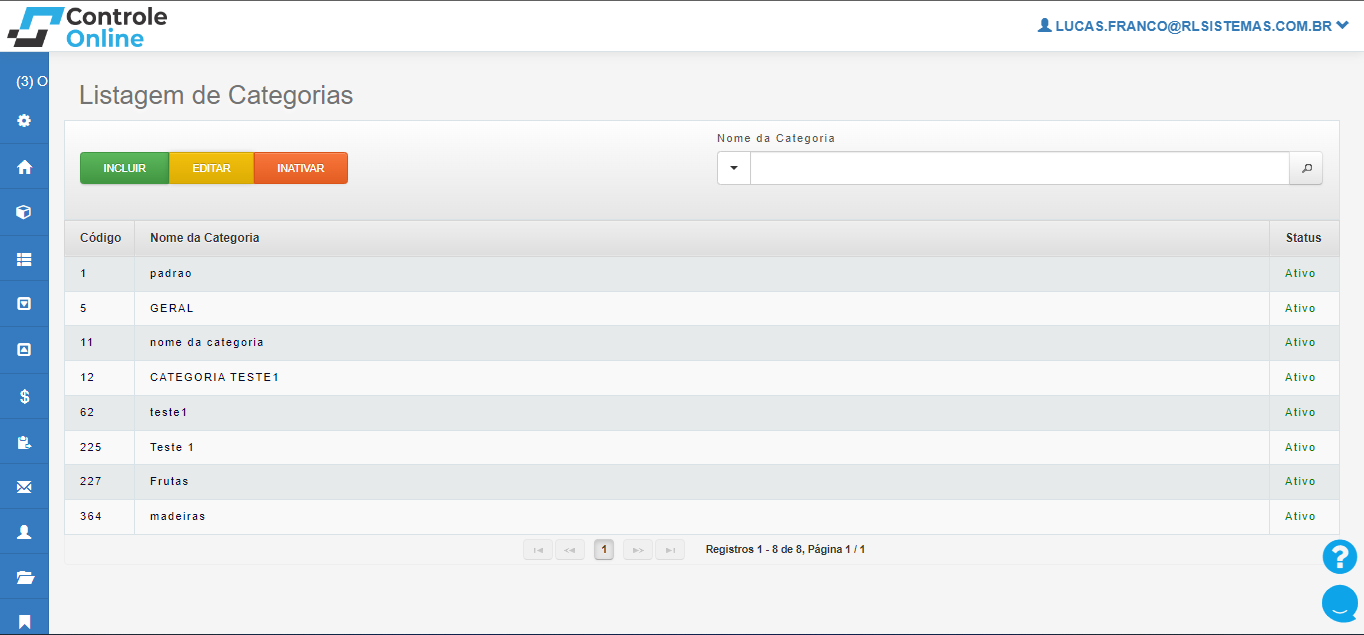Open the products cube icon in sidebar
1364x635 pixels.
click(24, 212)
